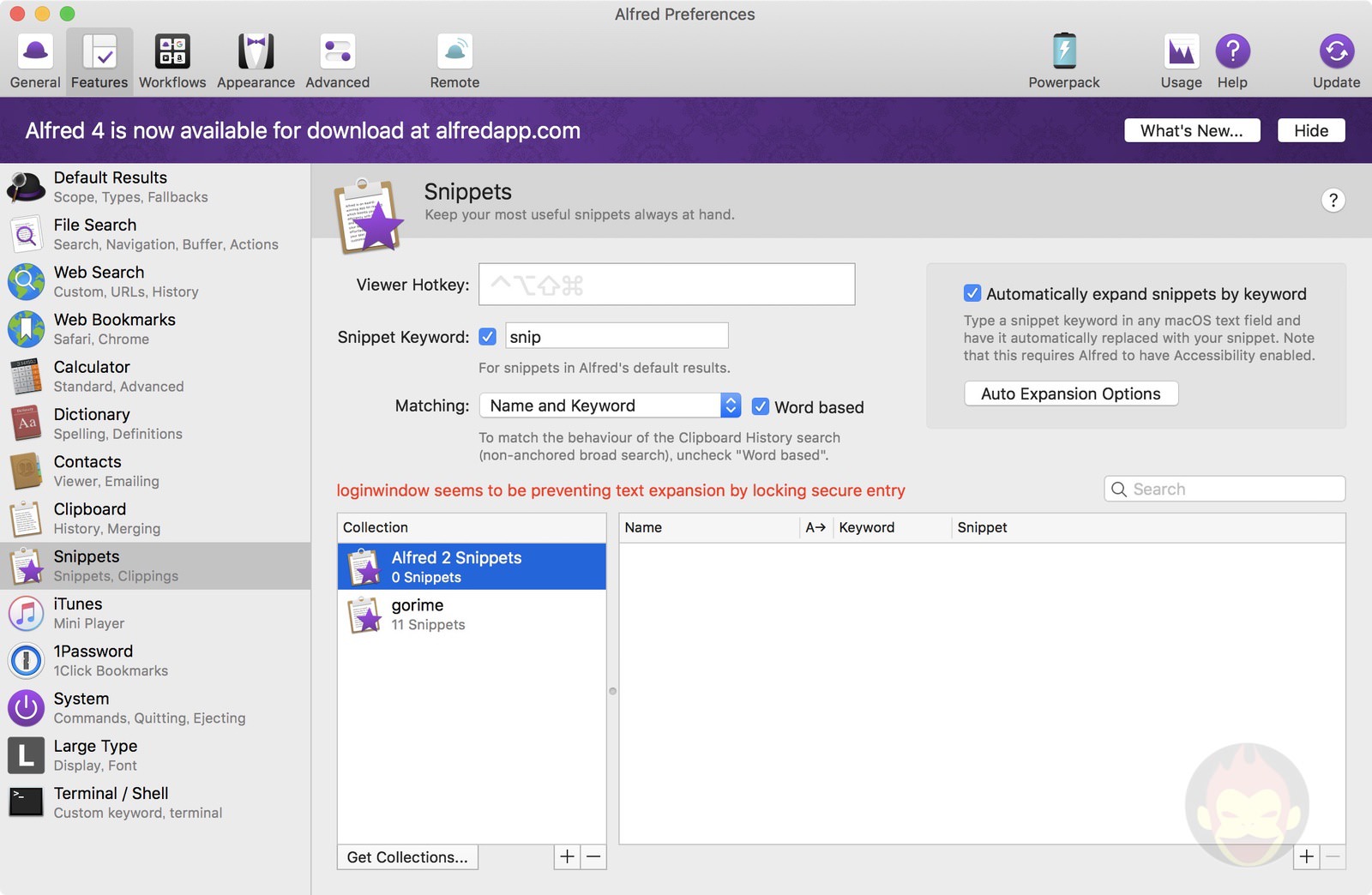Screen dimensions: 1372x895
Task: Click the snippet Search field
Action: [1225, 489]
